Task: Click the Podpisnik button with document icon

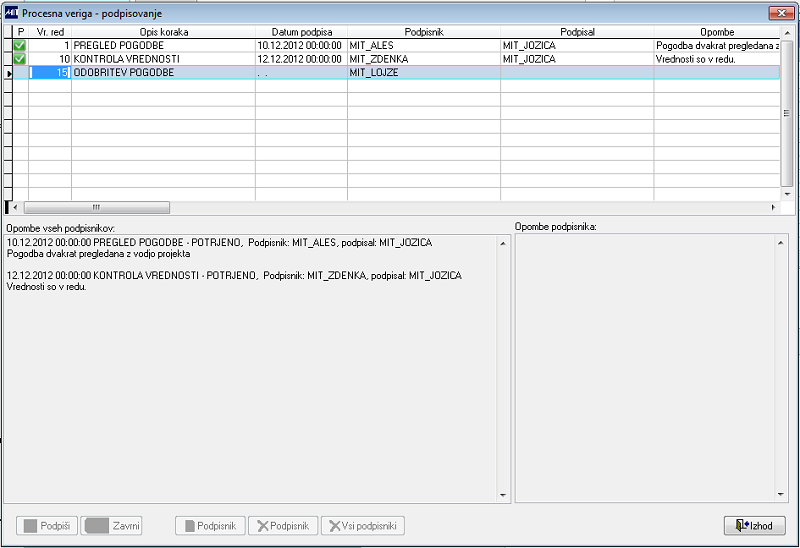Action: [210, 526]
